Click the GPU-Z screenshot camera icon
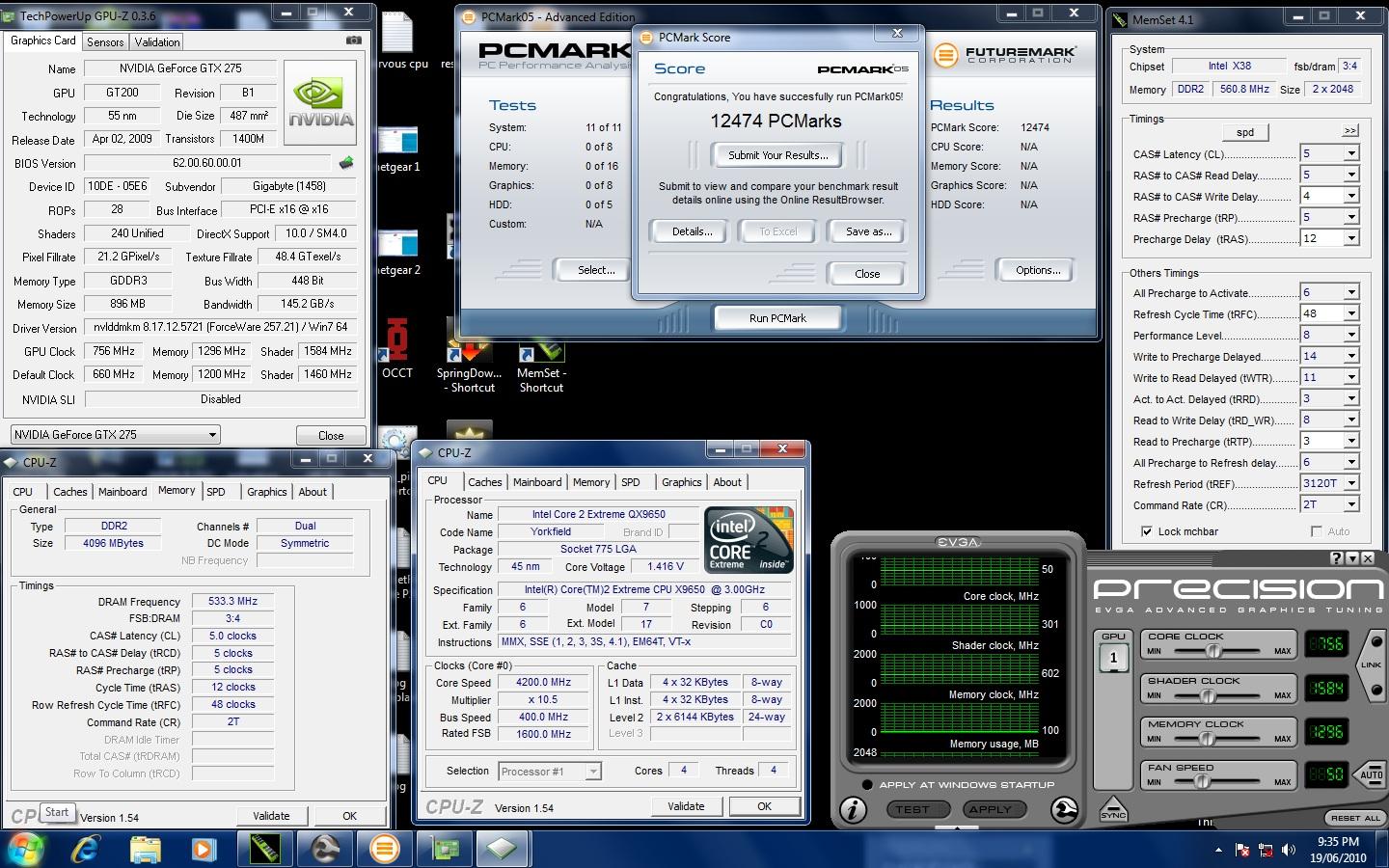Screen dimensions: 1389x868 pos(354,41)
